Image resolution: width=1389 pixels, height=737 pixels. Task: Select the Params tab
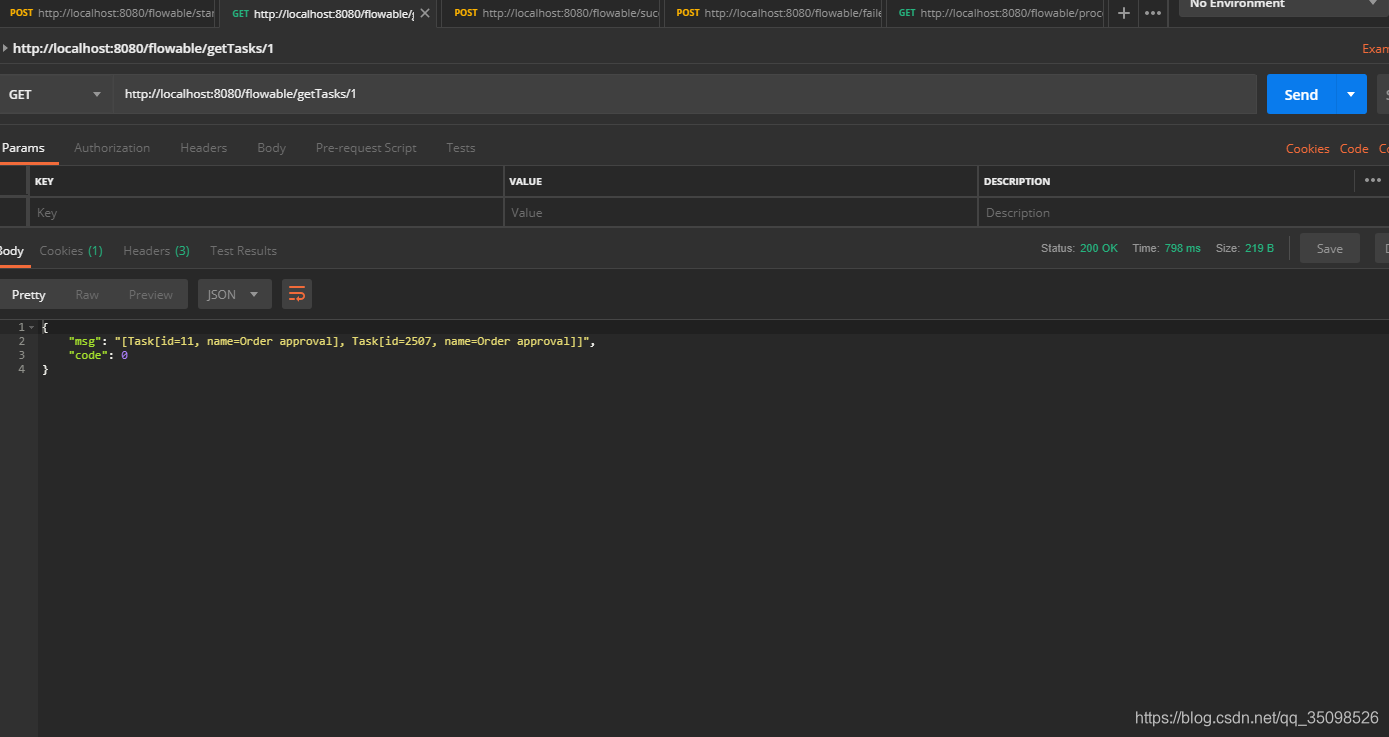point(24,147)
